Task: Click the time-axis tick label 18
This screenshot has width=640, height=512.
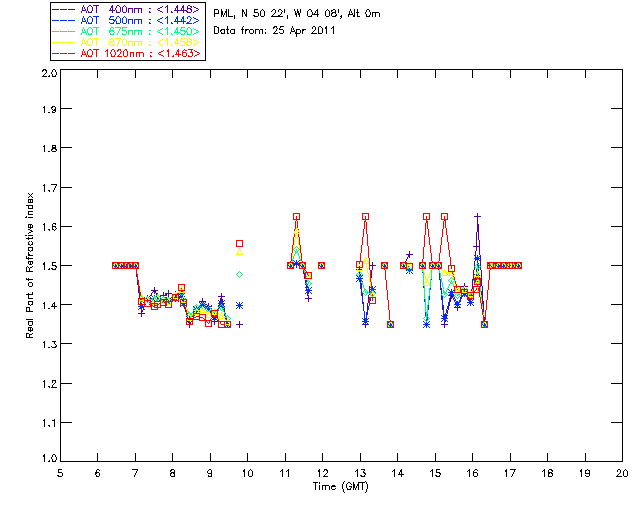Action: point(547,473)
